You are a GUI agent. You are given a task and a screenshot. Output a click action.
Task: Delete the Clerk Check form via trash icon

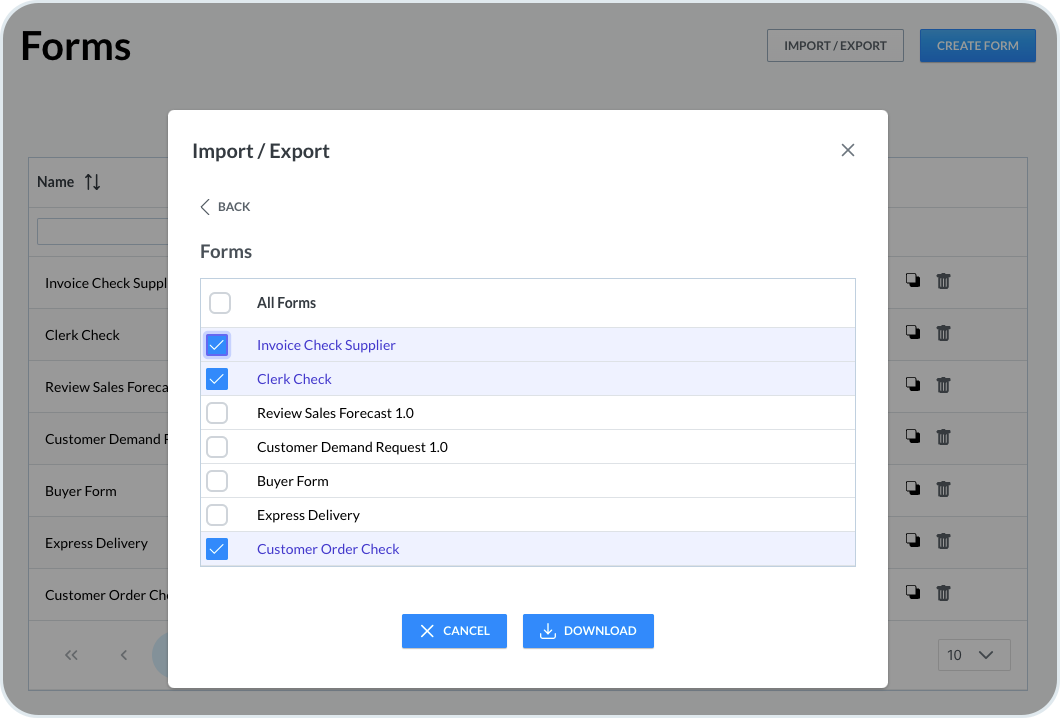pos(943,333)
